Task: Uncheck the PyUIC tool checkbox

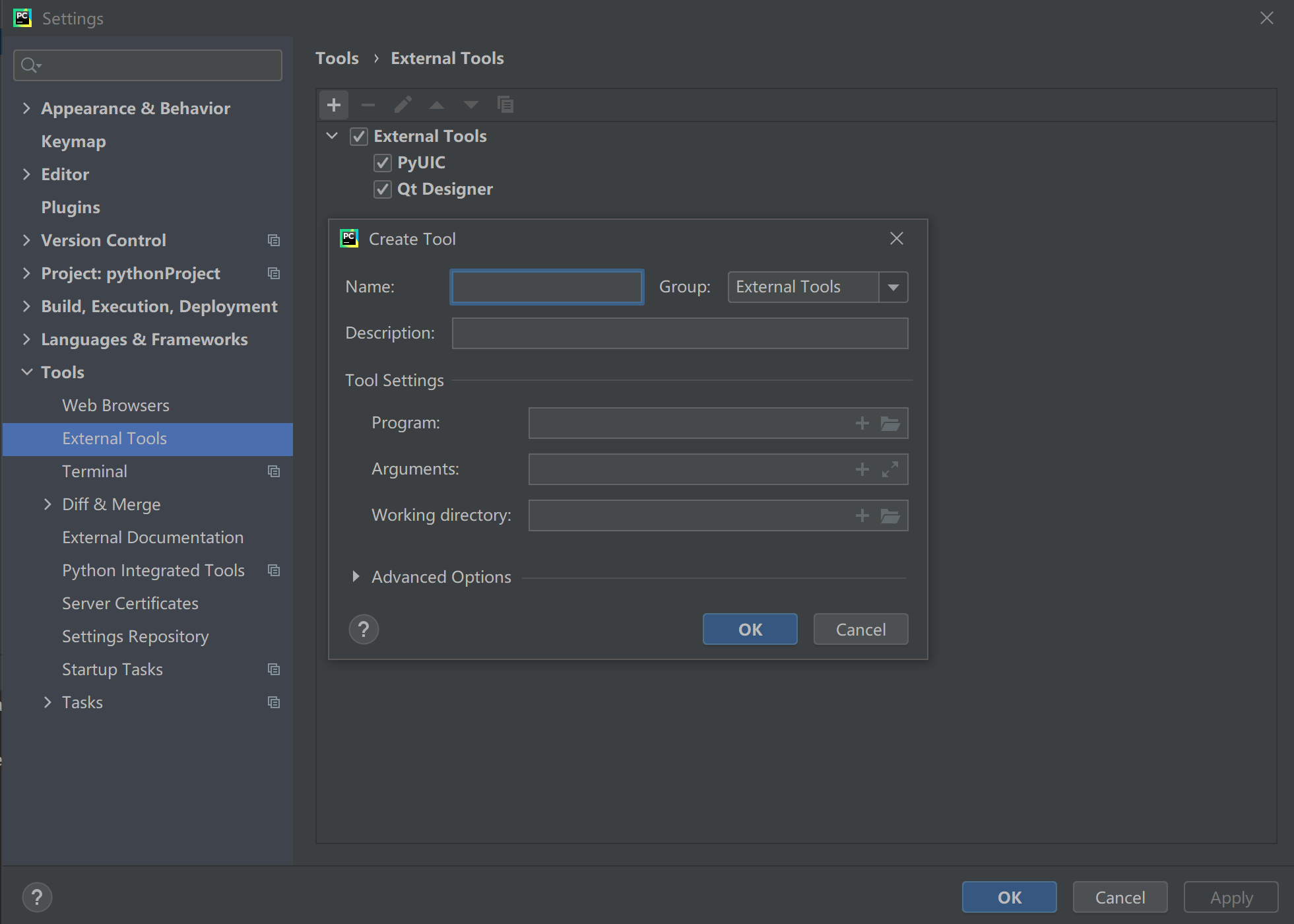Action: coord(383,163)
